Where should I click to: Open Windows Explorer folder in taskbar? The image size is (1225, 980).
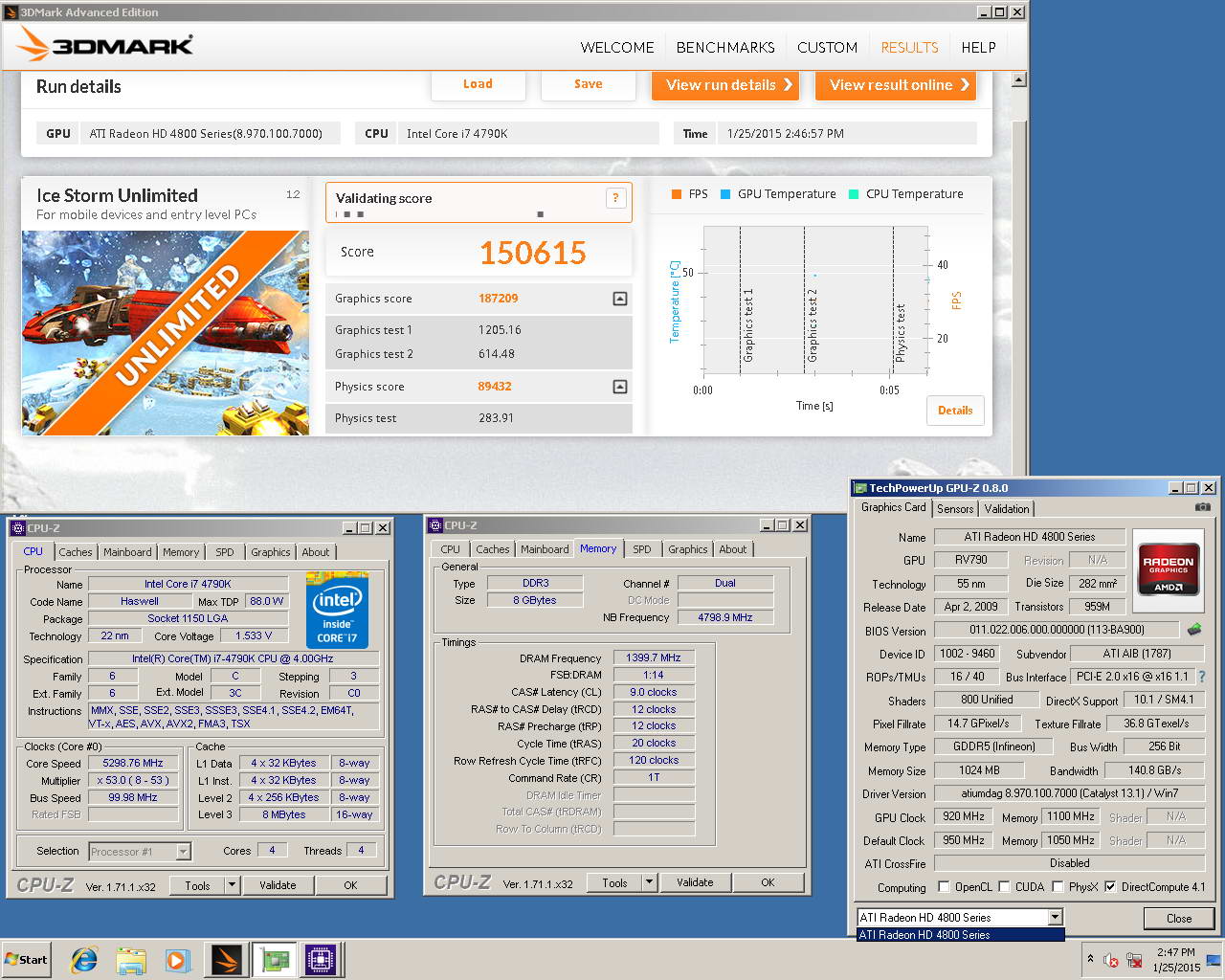131,960
